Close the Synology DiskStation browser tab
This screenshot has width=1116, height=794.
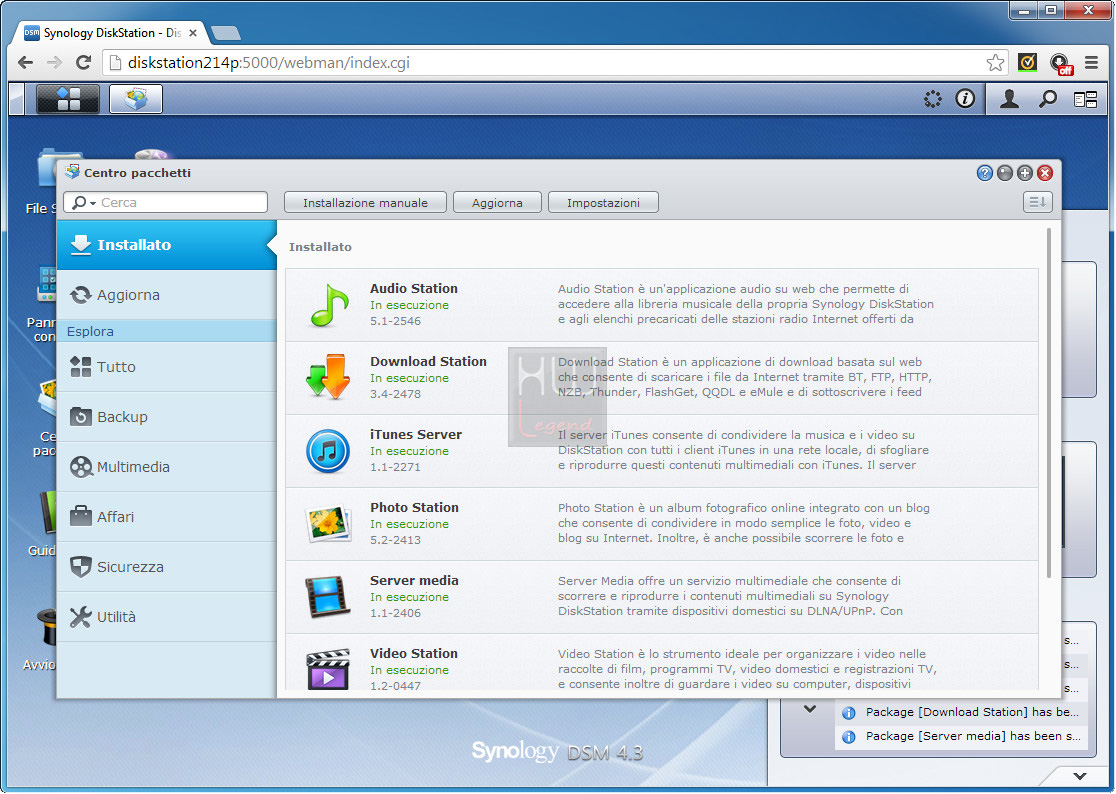pos(193,33)
